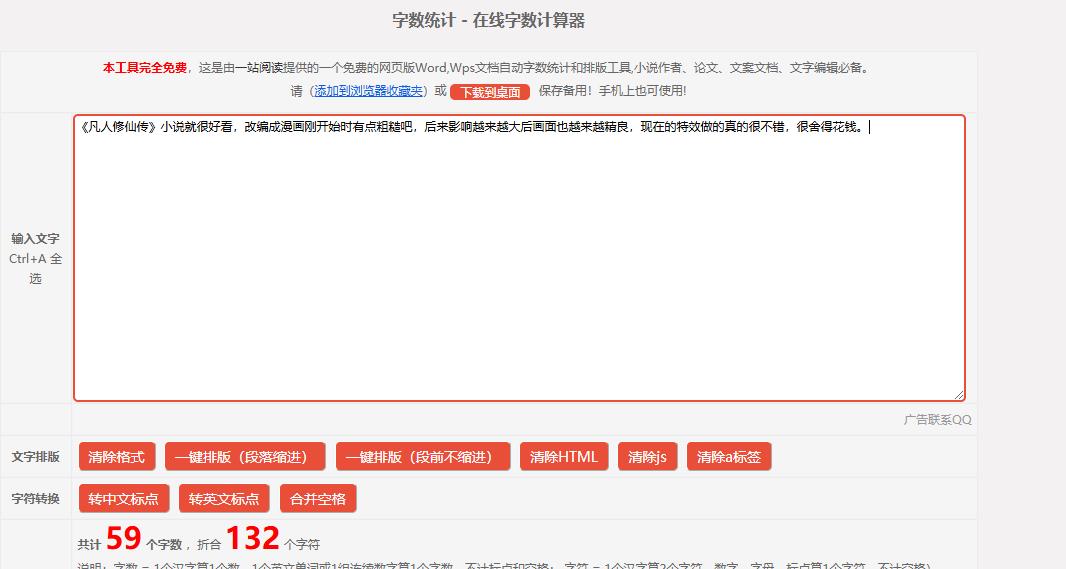Click the 《凡人修仙传》 text in the textarea
Image resolution: width=1066 pixels, height=569 pixels.
tap(118, 126)
